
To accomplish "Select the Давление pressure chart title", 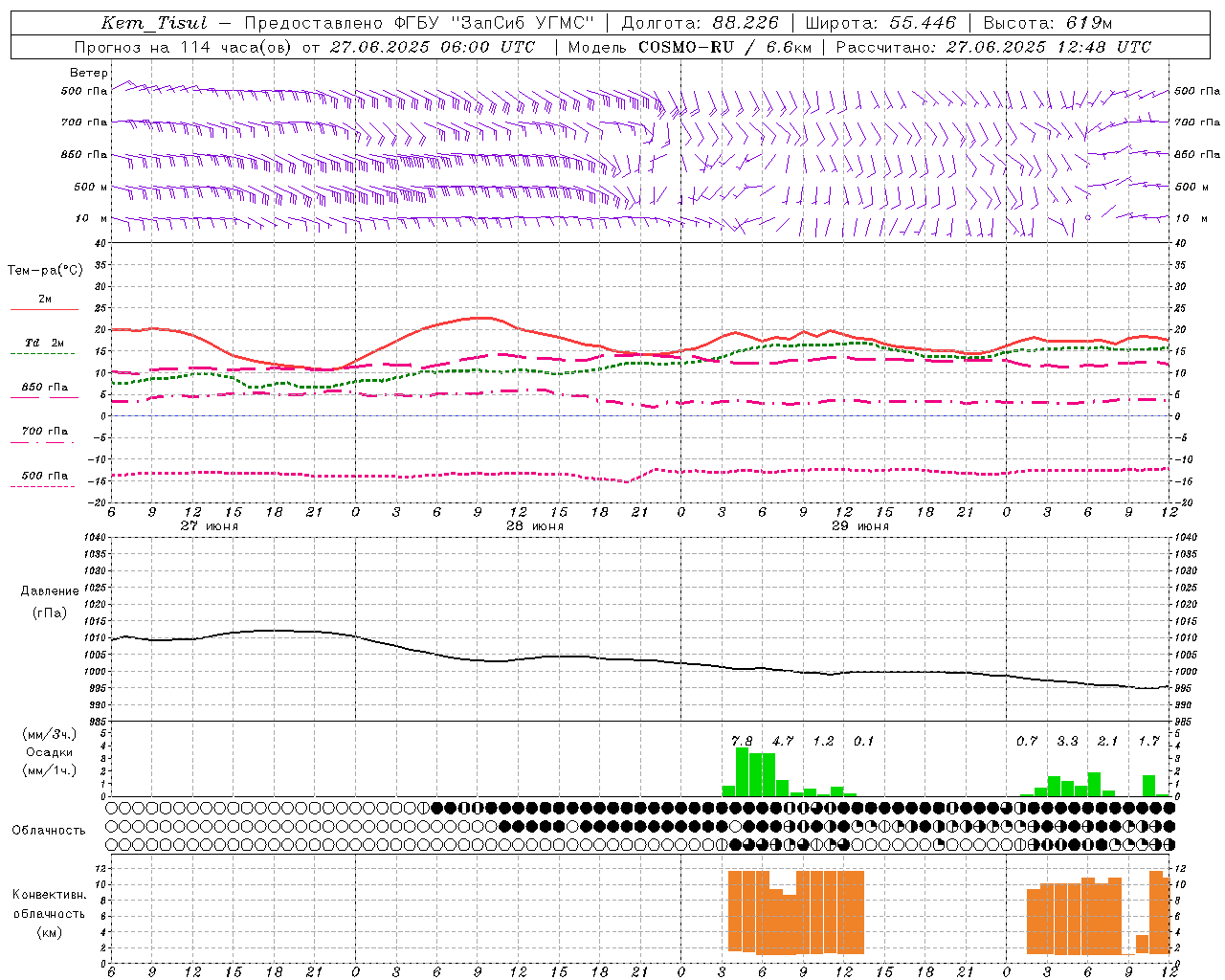I will click(50, 591).
